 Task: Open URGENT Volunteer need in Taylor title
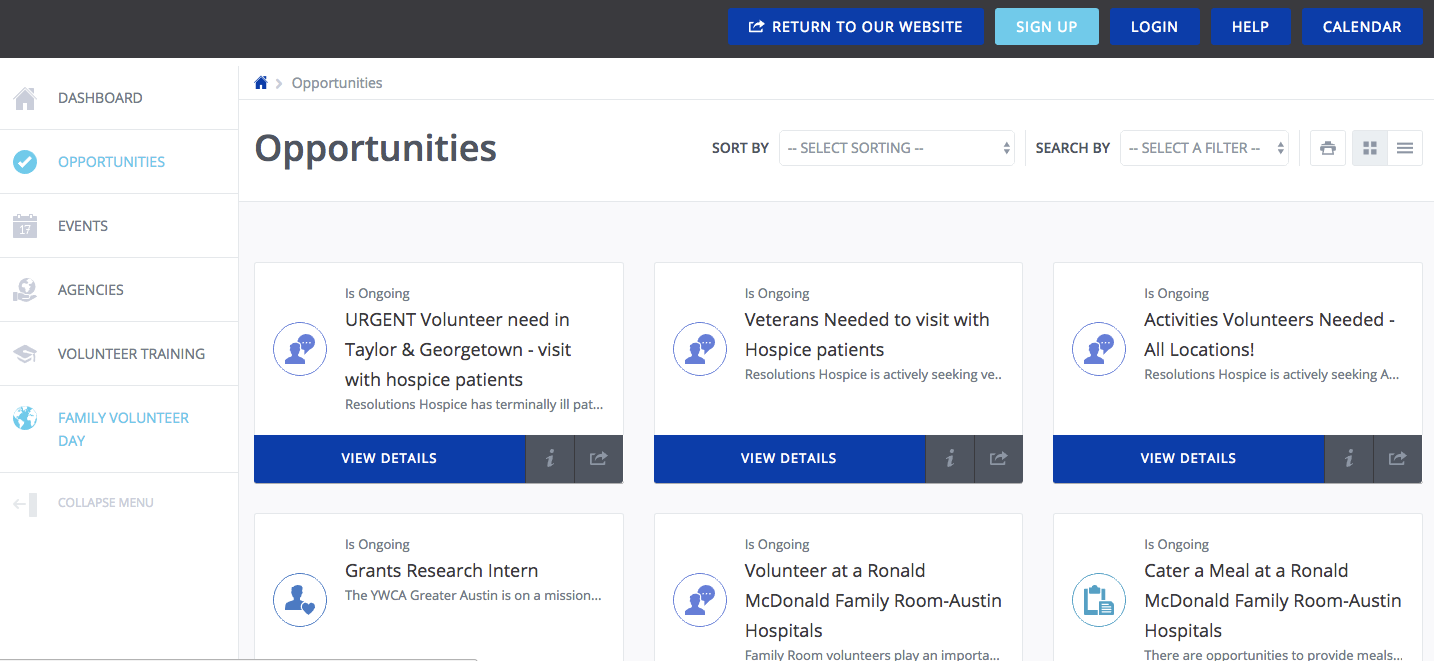458,350
